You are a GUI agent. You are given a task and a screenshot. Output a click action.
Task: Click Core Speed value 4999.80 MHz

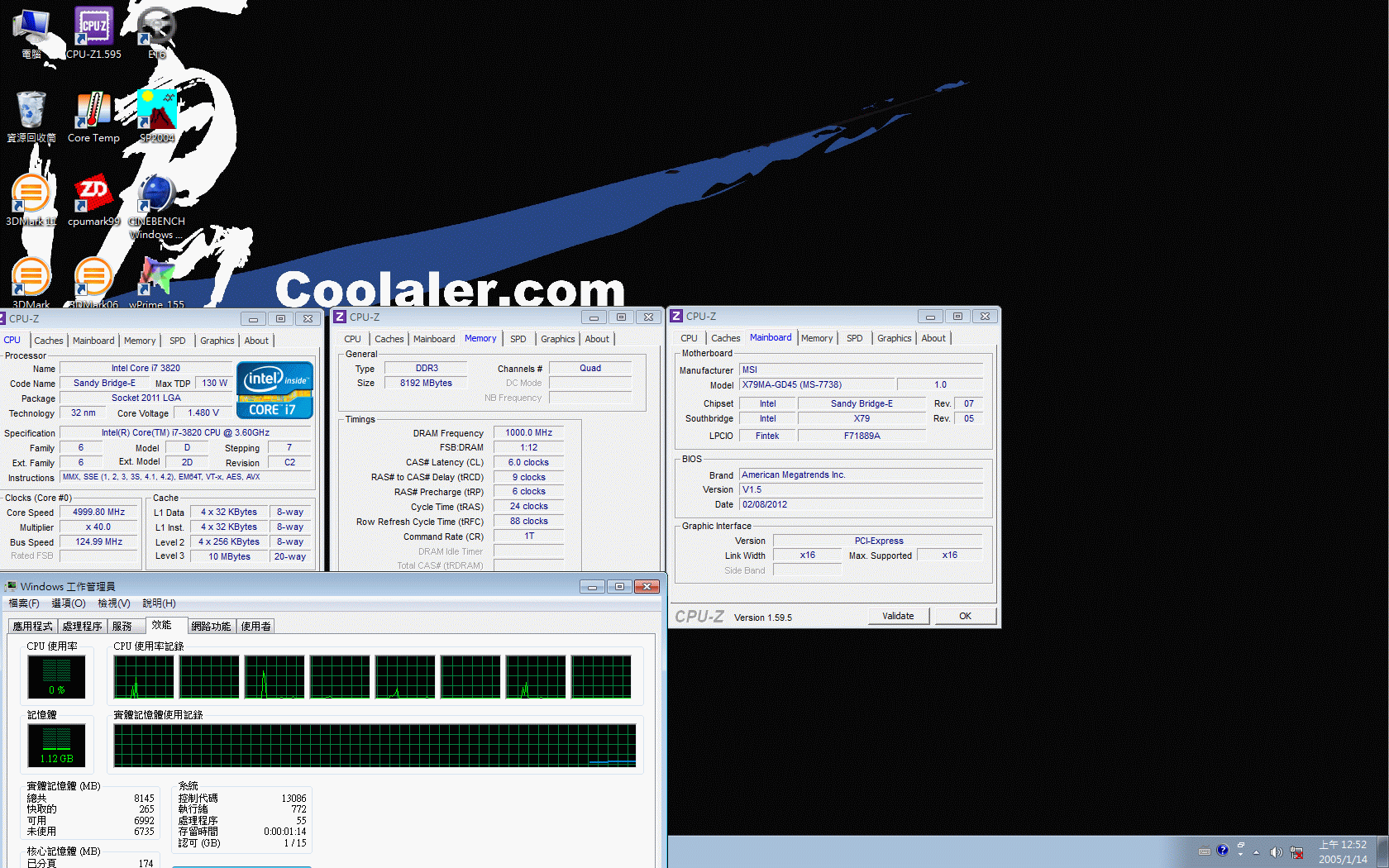point(98,512)
